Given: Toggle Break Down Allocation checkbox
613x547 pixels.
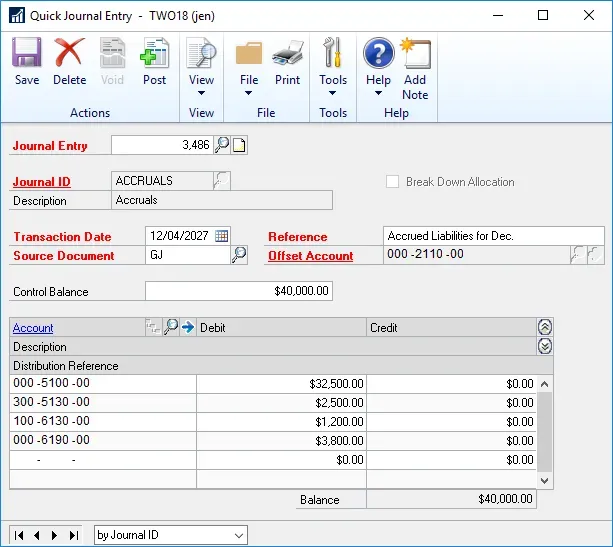Looking at the screenshot, I should coord(392,182).
